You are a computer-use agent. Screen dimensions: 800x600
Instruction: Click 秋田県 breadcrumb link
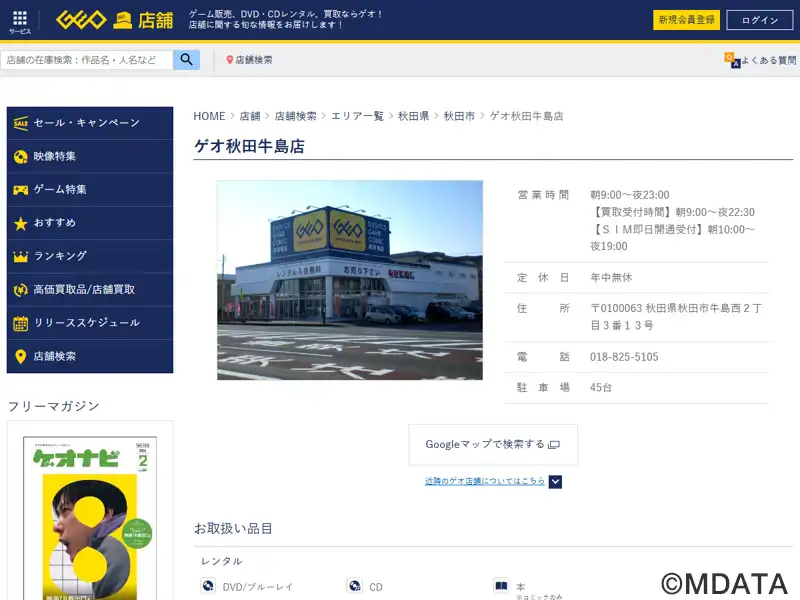(x=413, y=116)
